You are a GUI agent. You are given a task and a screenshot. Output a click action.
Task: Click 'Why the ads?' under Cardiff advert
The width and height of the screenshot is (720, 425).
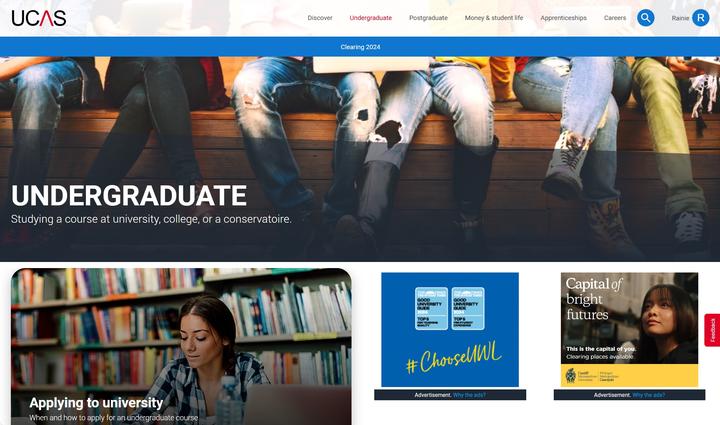pos(648,395)
